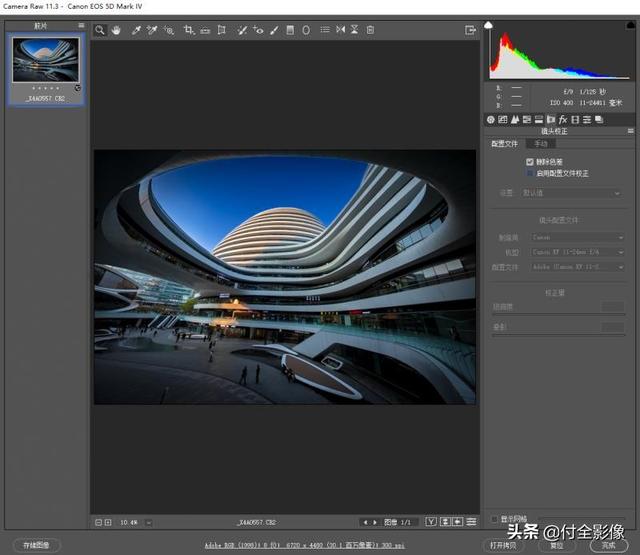Select the Hand tool
Screen dimensions: 640x555
click(116, 30)
